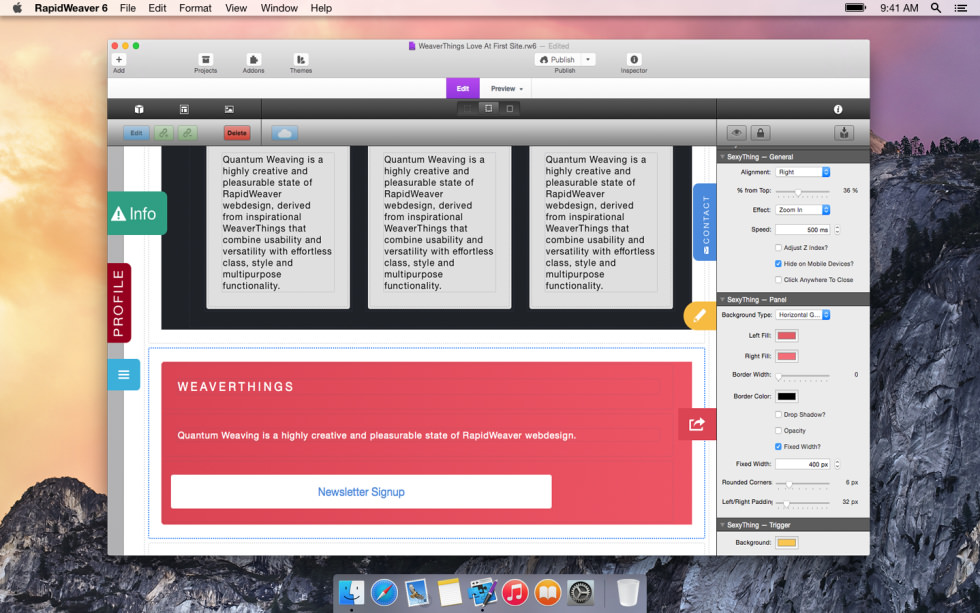Choose the plain square view mode icon
The height and width of the screenshot is (613, 980).
pos(509,109)
